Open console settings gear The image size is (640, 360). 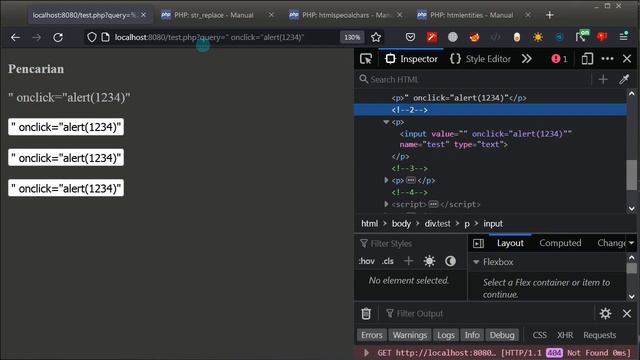tap(605, 313)
